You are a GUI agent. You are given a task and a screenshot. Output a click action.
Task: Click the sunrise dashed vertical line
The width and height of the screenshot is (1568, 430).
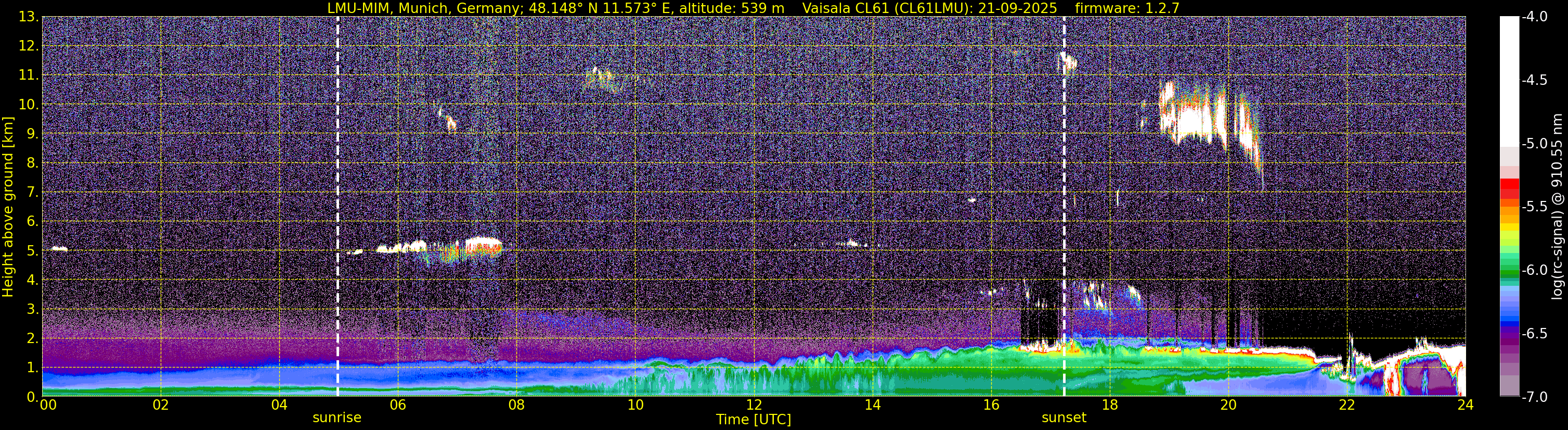tap(338, 207)
